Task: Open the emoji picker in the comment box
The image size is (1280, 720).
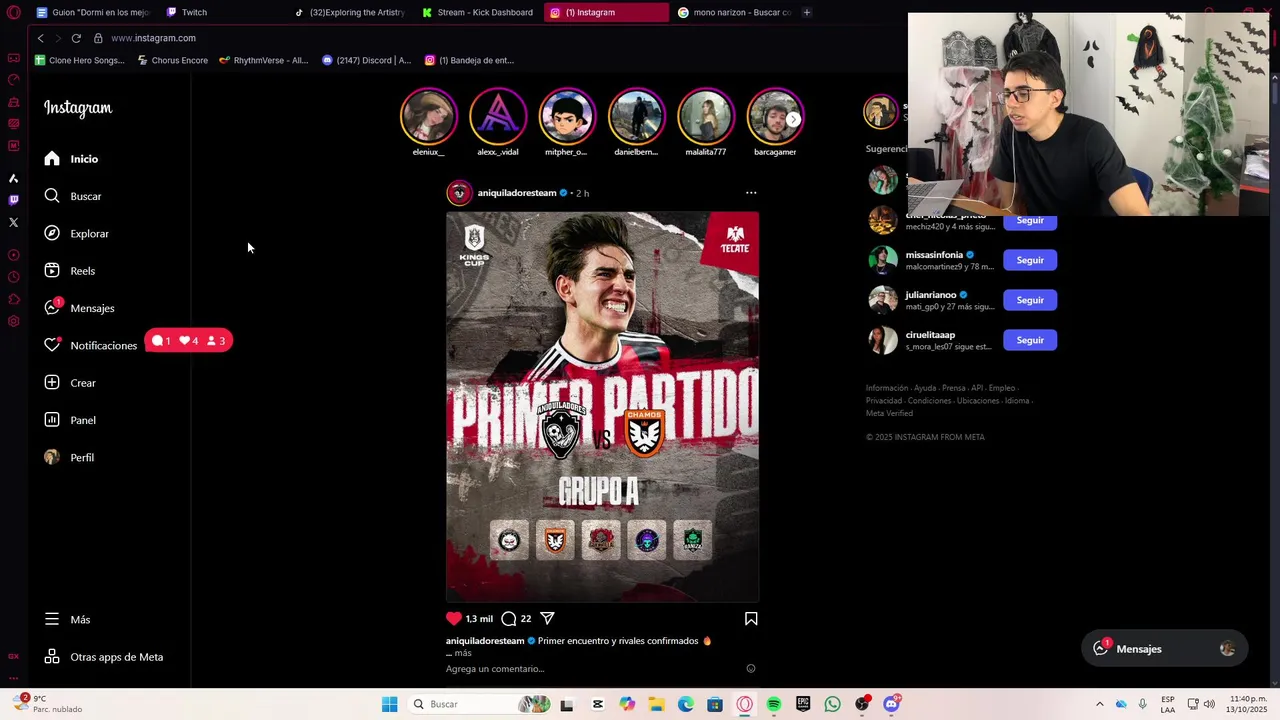Action: [751, 669]
